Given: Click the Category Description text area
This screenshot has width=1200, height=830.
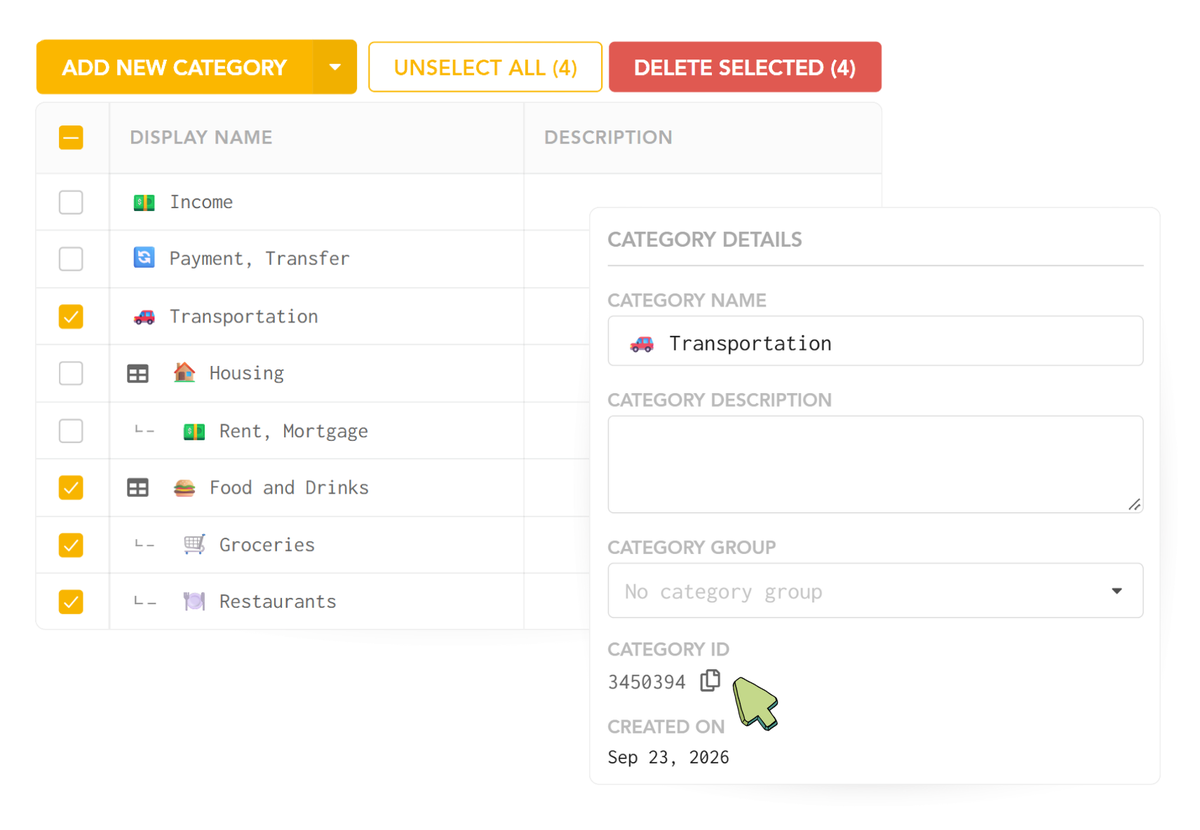Looking at the screenshot, I should [875, 465].
